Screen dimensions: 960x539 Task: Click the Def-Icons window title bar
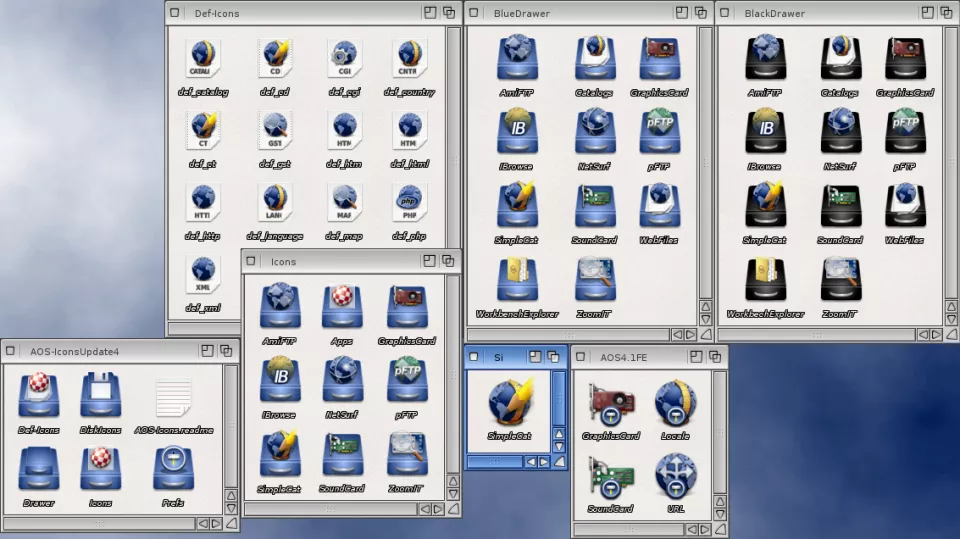(x=300, y=13)
